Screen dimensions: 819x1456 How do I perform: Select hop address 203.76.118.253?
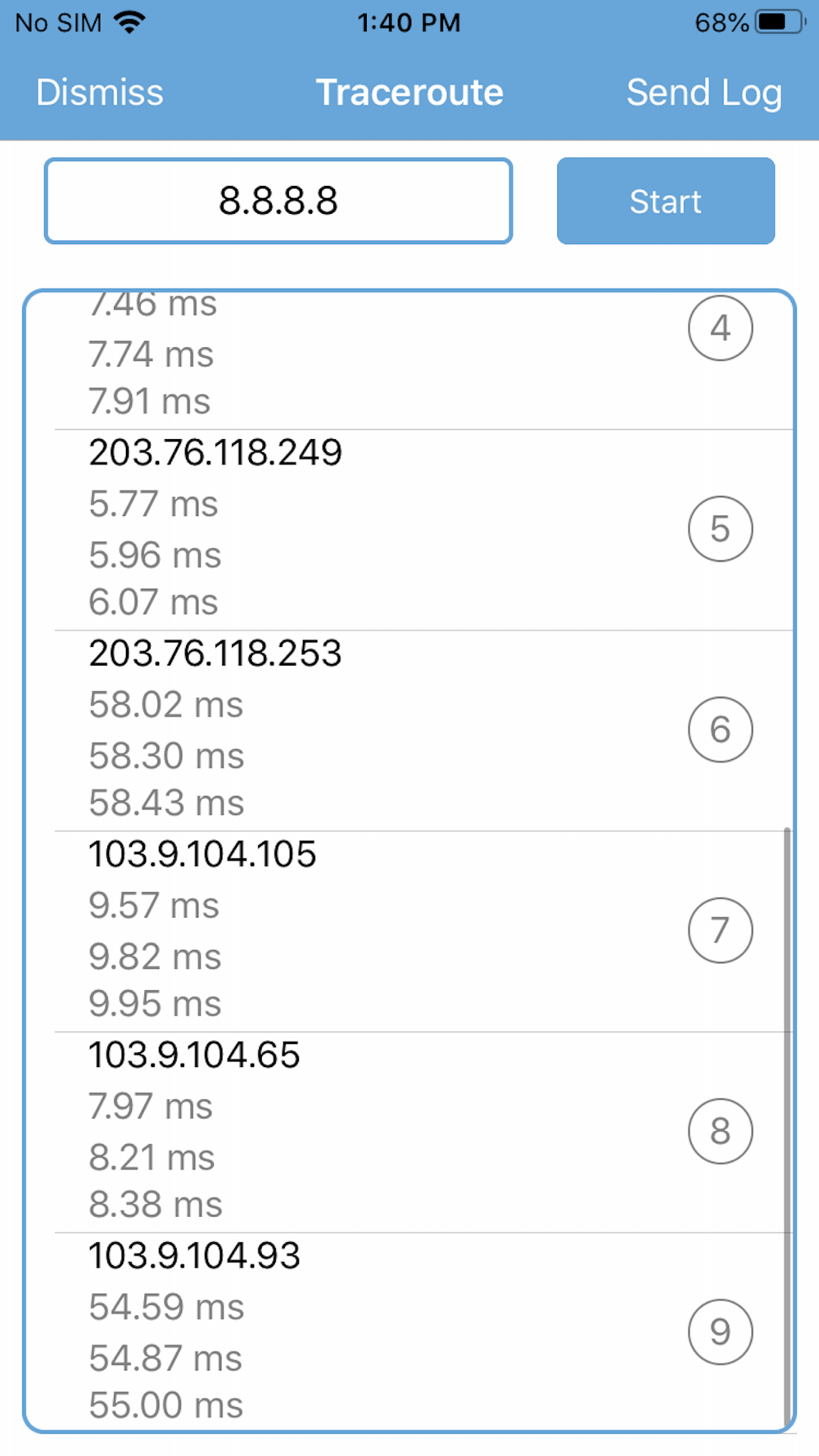[215, 653]
